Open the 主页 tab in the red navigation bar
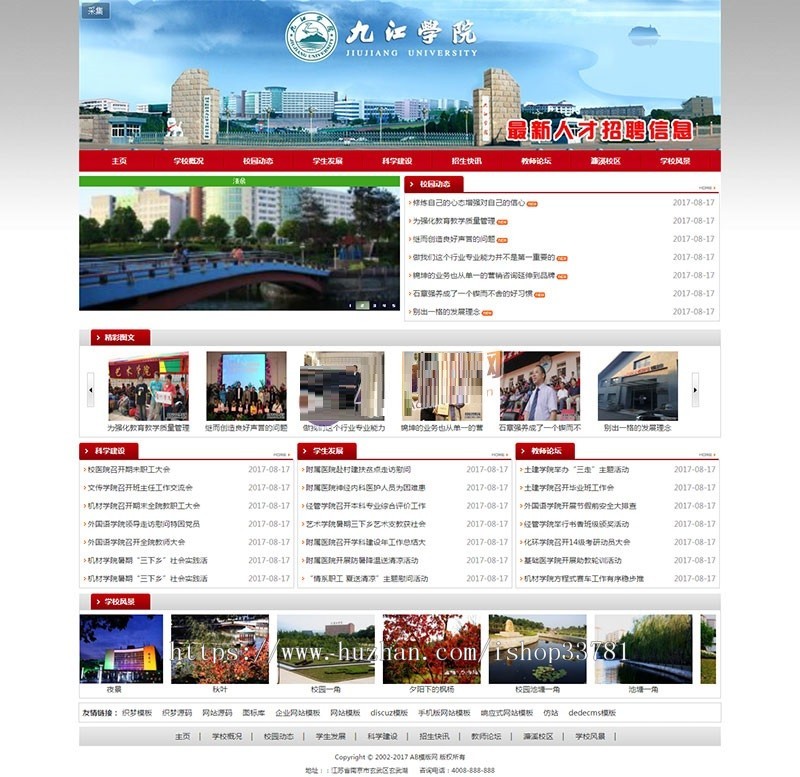 [119, 161]
